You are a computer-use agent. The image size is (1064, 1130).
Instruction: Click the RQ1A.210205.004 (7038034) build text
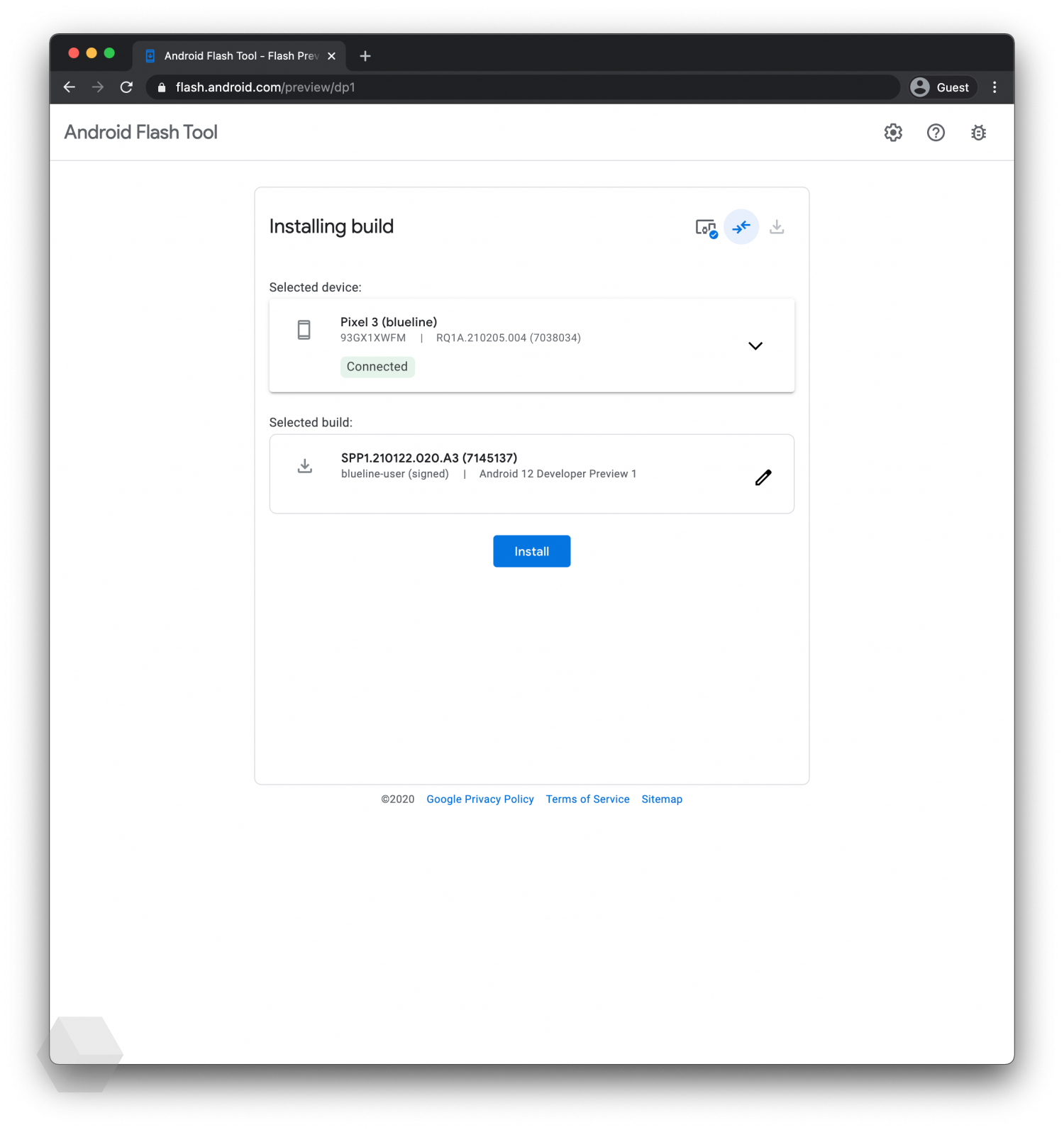coord(509,338)
